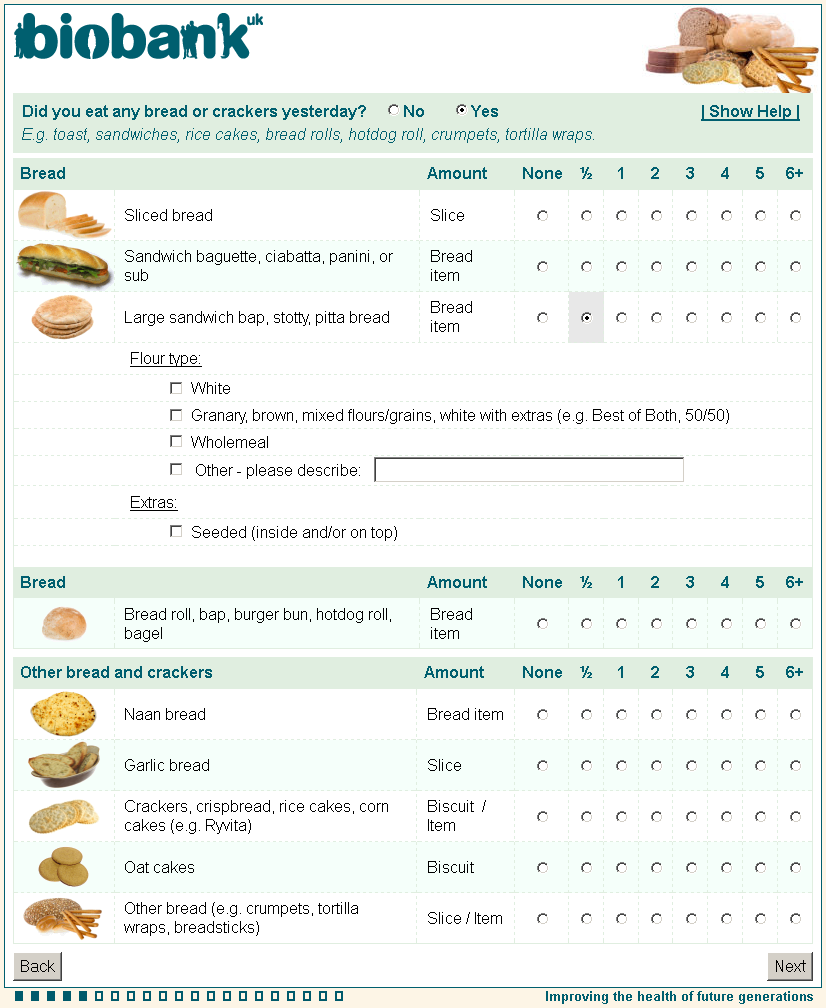
Task: Click the bread roll thumbnail
Action: pos(64,623)
